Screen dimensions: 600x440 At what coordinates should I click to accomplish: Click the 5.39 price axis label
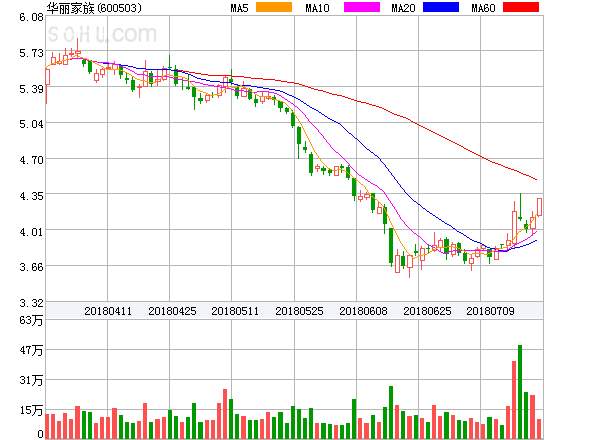(31, 89)
